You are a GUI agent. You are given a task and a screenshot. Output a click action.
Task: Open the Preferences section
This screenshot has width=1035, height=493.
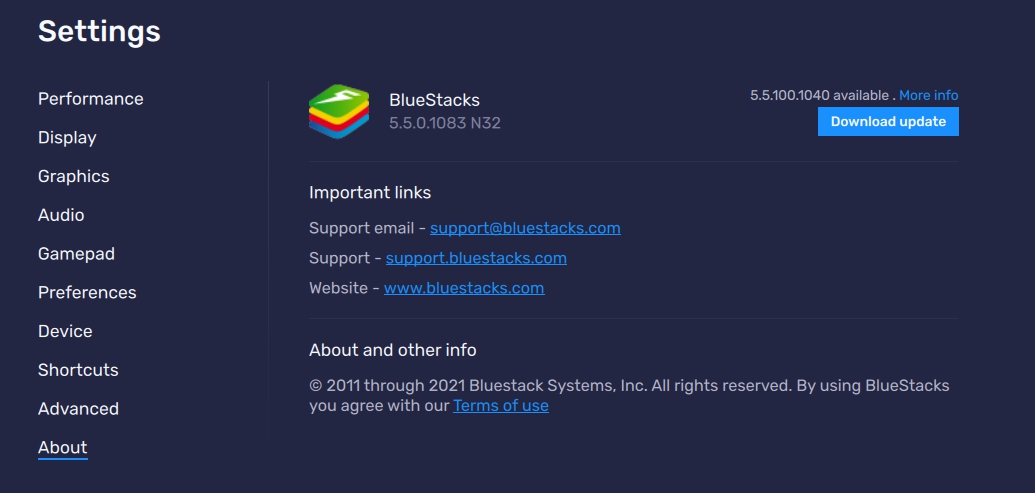[x=87, y=293]
